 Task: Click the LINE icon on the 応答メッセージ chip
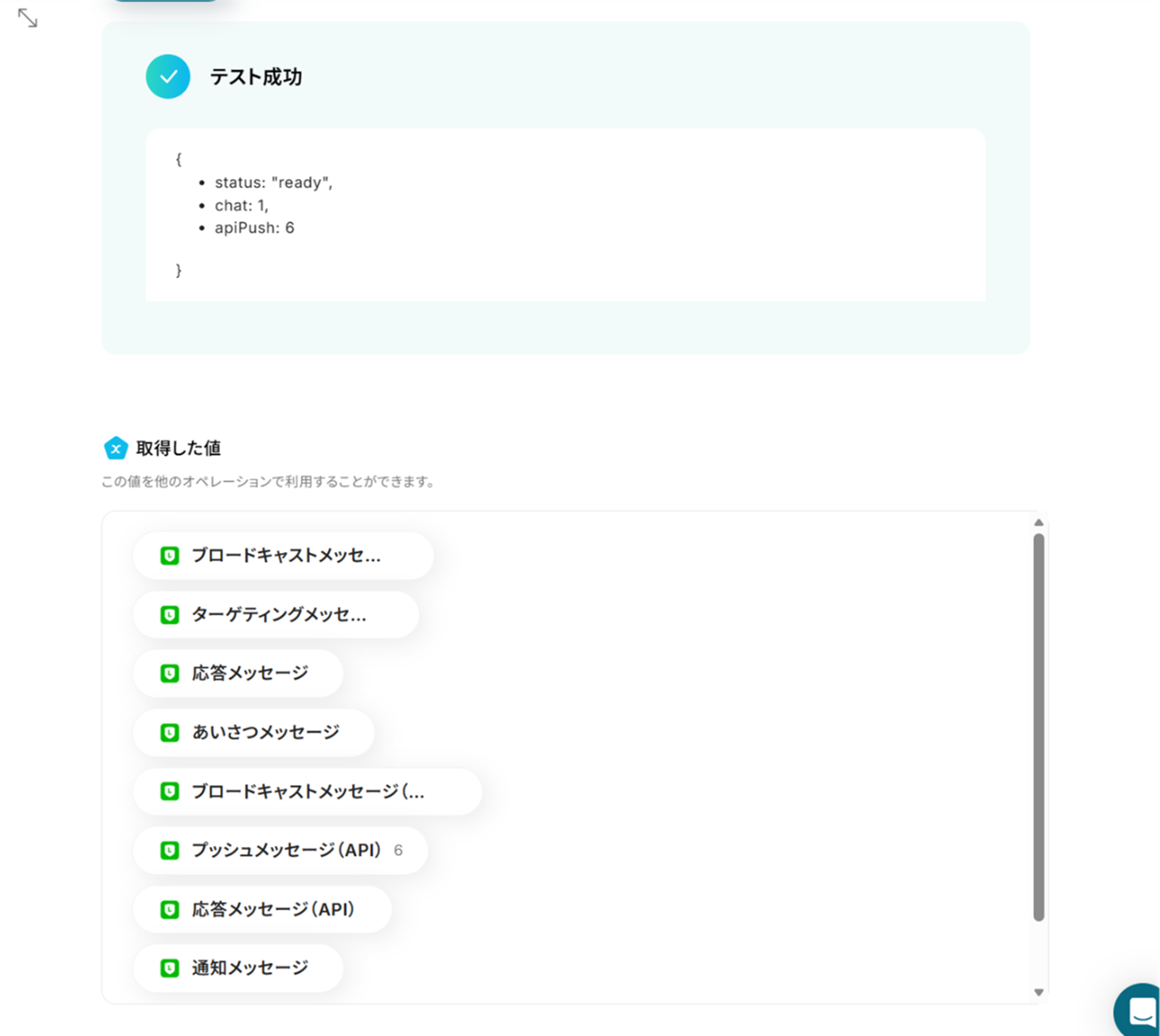click(x=169, y=673)
